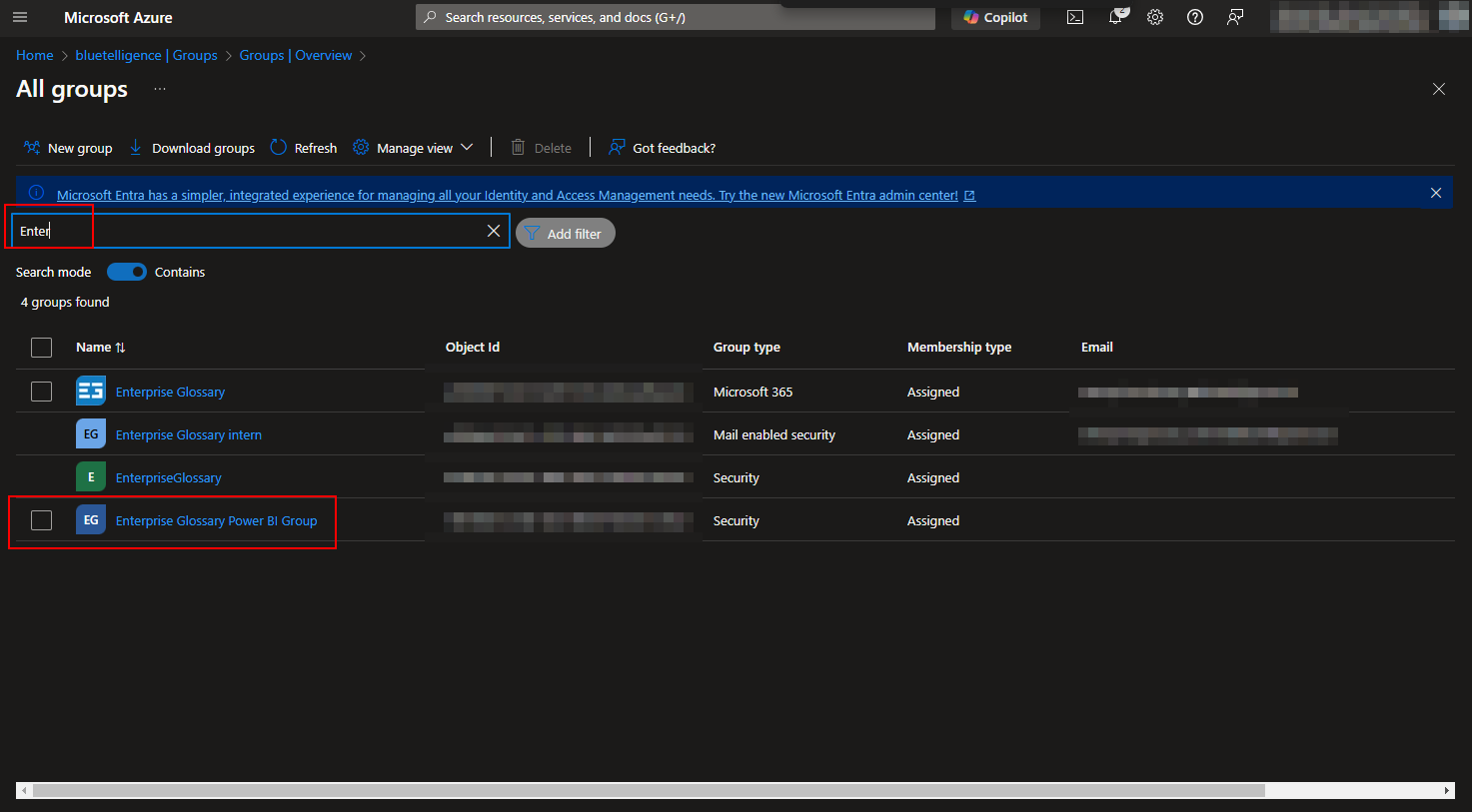The height and width of the screenshot is (812, 1472).
Task: Click the top bar feedback icon
Action: (1235, 18)
